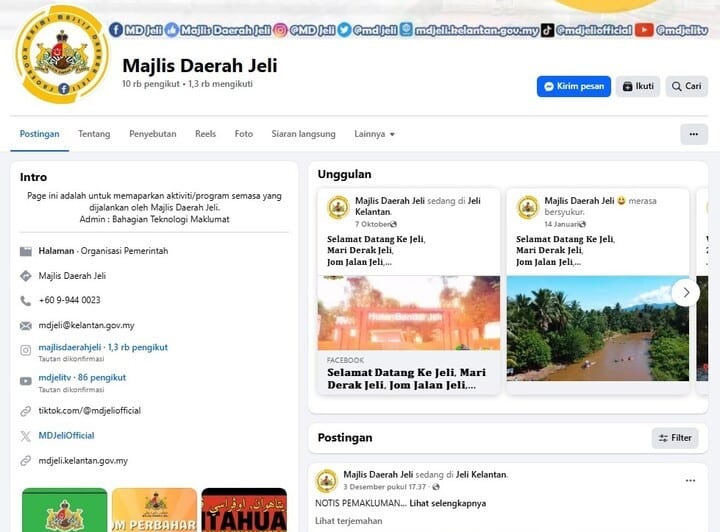Click the chain link icon beside tiktok.com
Image resolution: width=720 pixels, height=532 pixels.
(26, 411)
